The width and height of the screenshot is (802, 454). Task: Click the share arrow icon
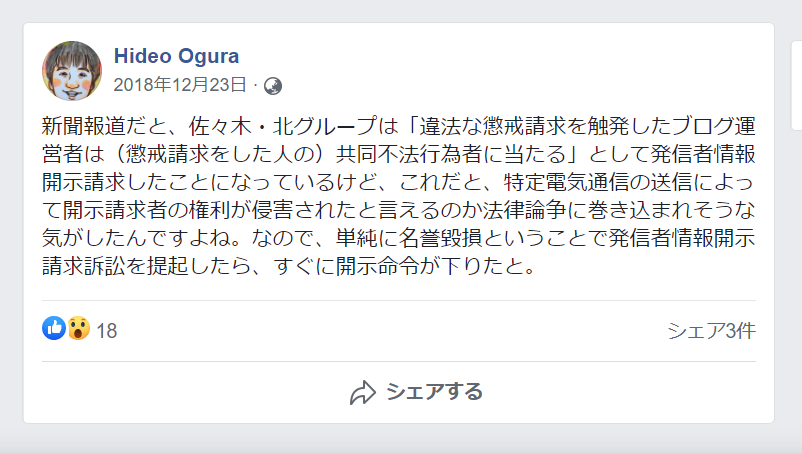pos(362,392)
